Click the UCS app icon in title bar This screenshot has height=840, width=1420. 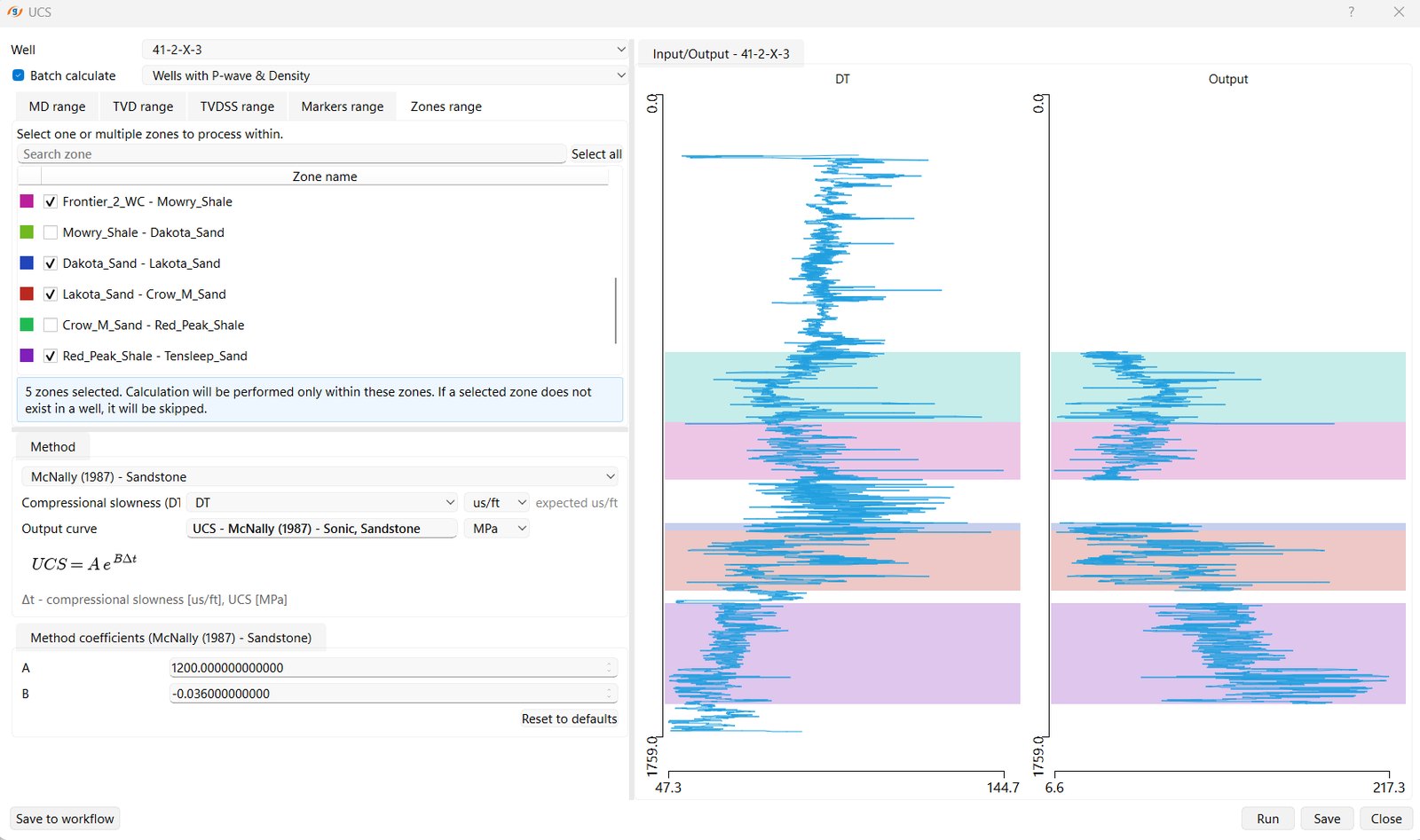[x=14, y=12]
